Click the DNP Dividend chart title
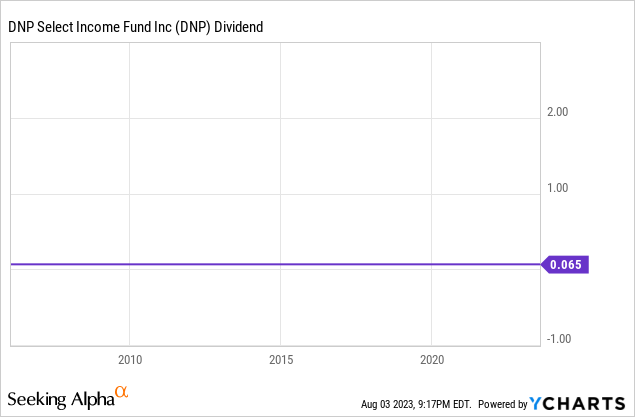635x417 pixels. [135, 27]
